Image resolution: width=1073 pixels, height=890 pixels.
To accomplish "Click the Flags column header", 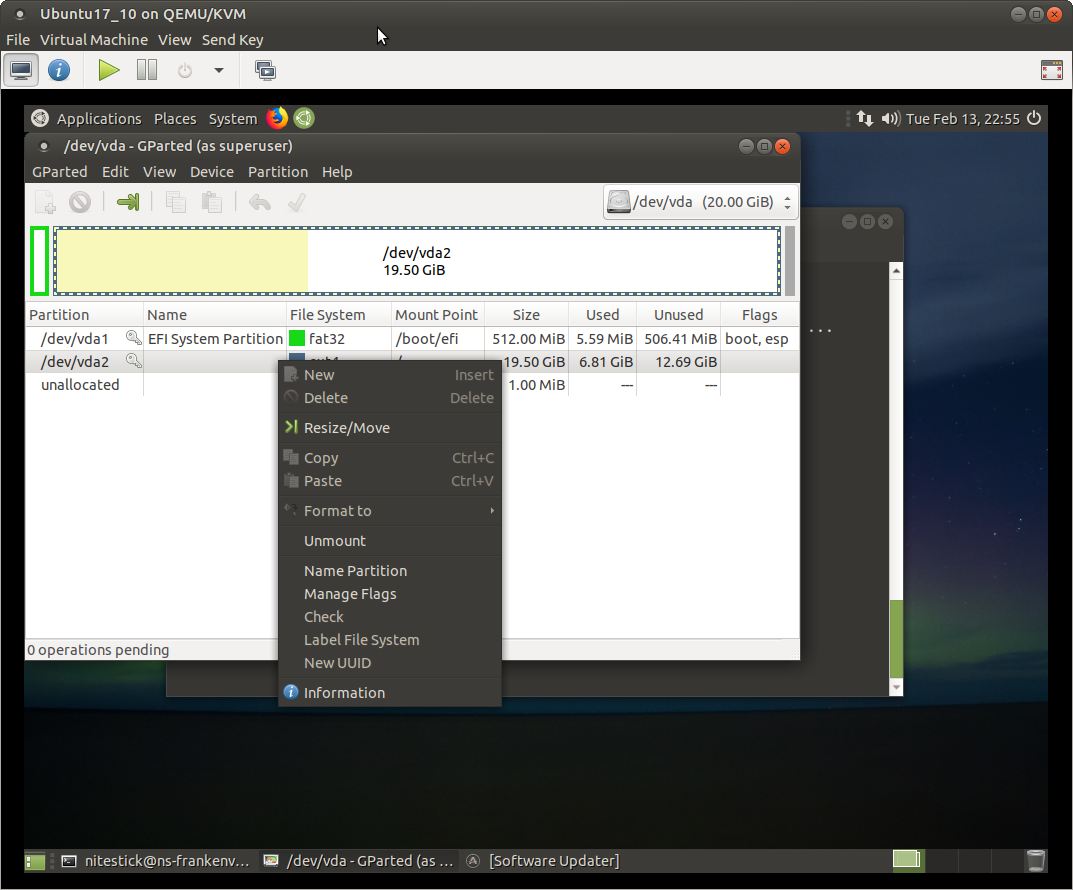I will tap(760, 315).
